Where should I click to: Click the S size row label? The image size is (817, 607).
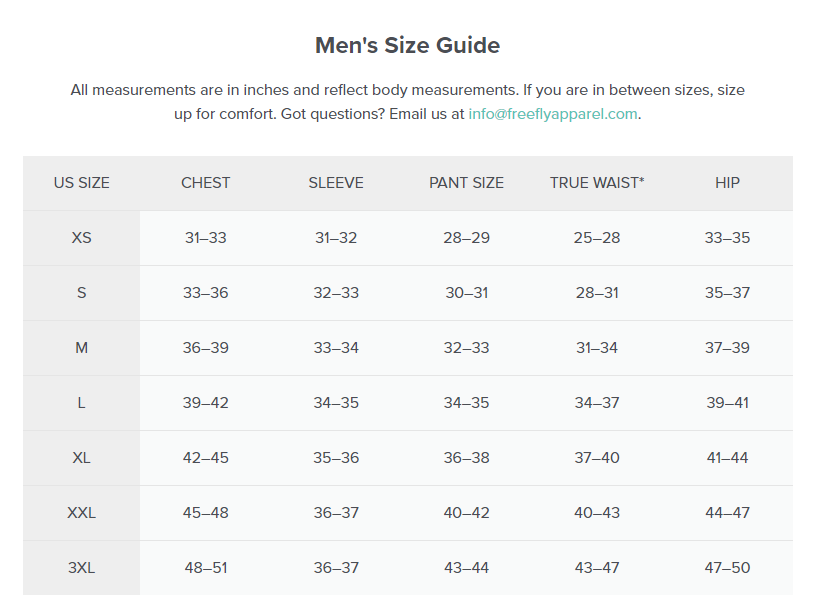coord(82,293)
